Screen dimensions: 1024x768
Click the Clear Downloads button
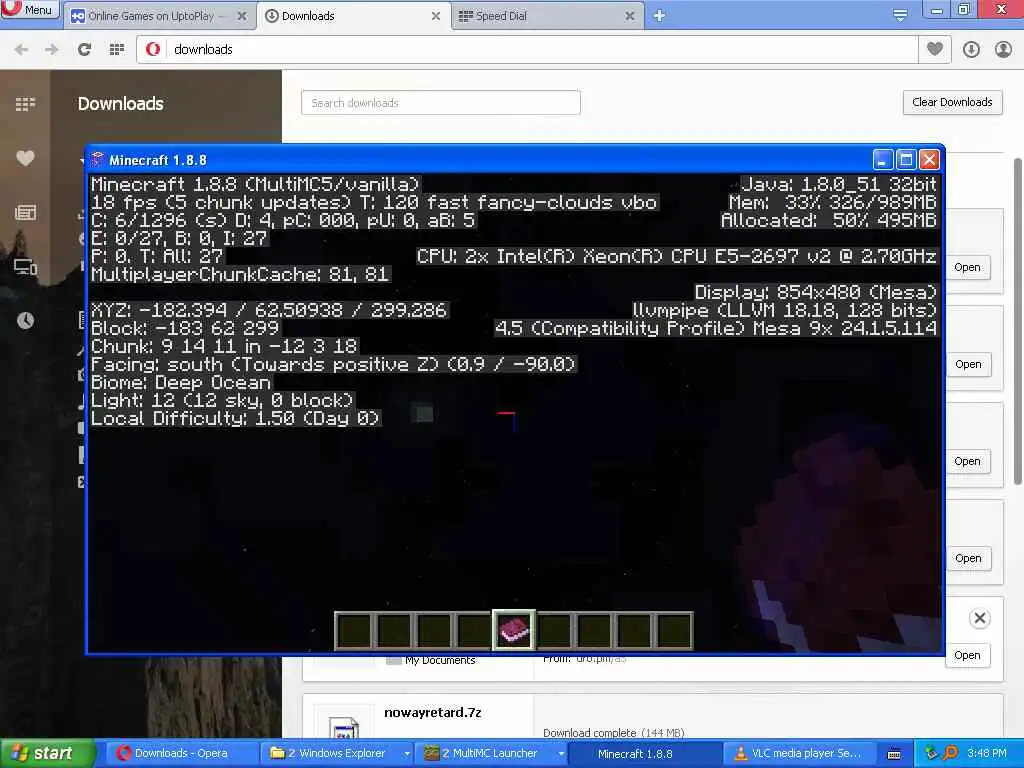click(952, 103)
